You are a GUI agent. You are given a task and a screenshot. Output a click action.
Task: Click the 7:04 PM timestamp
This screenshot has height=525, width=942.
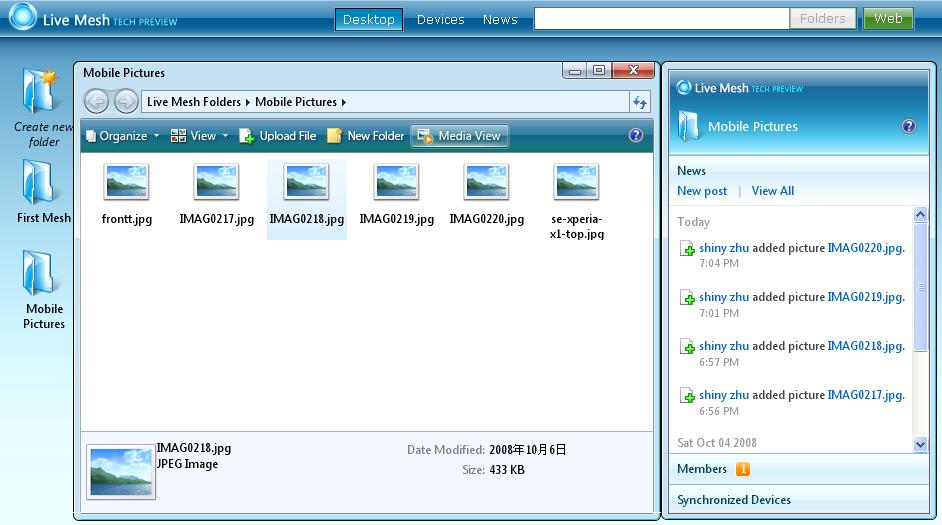point(719,263)
